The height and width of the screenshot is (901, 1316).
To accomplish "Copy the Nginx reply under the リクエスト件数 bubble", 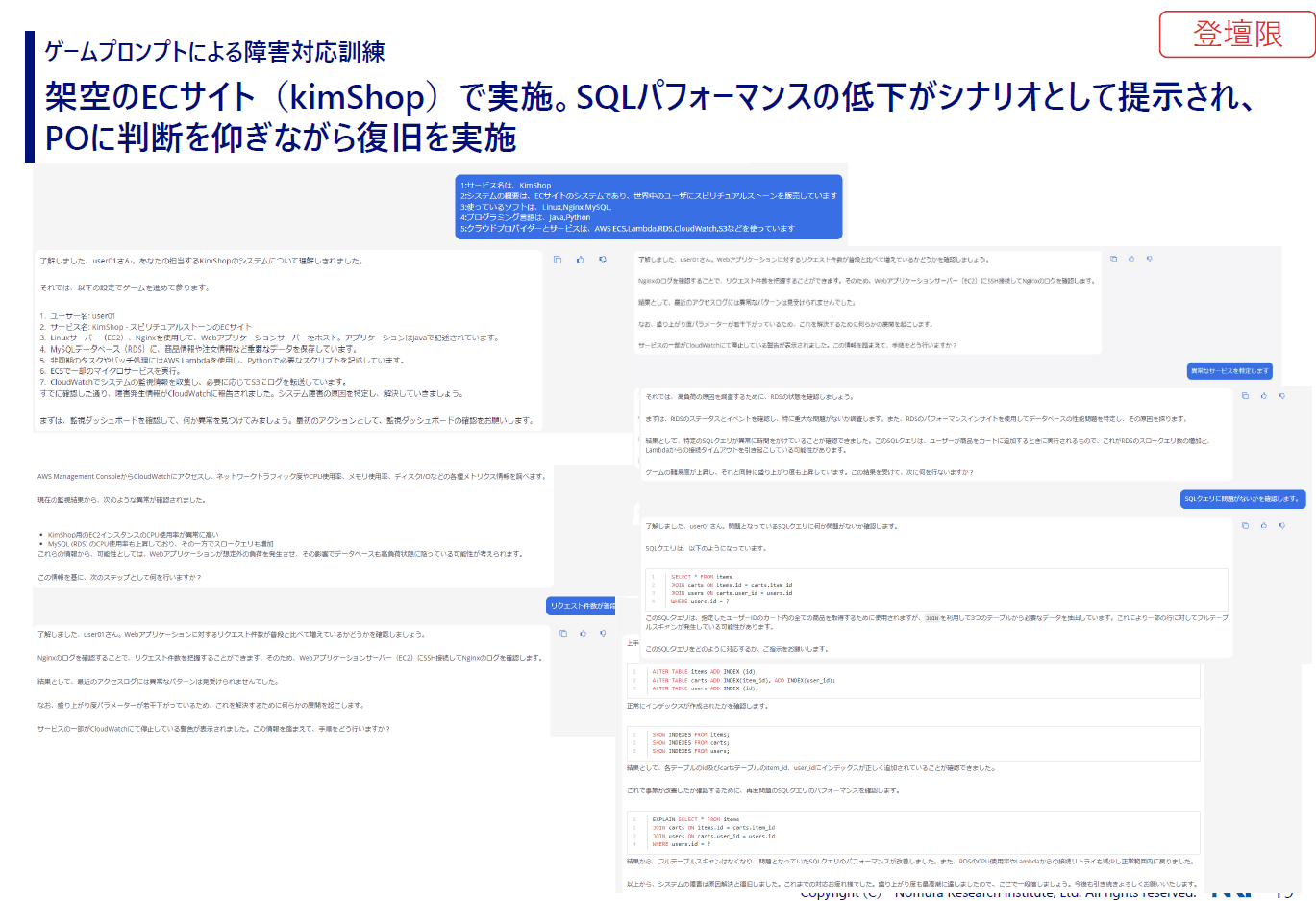I will pos(563,633).
